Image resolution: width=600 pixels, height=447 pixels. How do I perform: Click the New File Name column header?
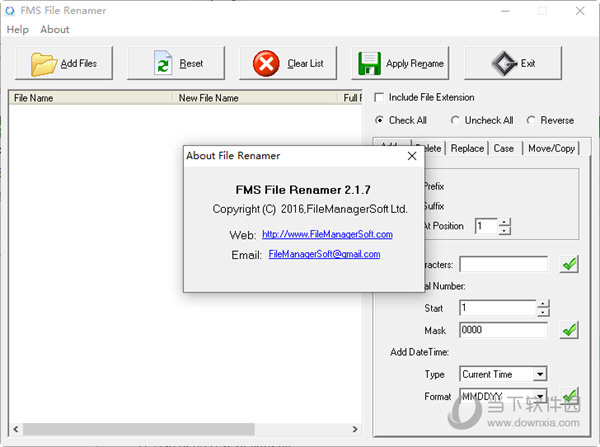click(255, 98)
